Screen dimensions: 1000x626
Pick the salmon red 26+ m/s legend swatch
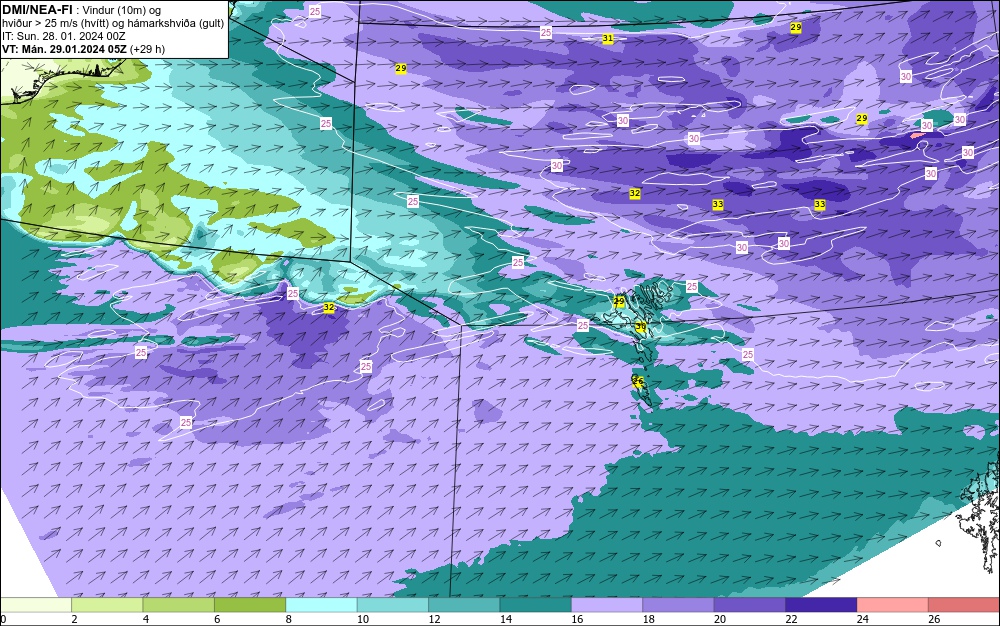point(964,605)
